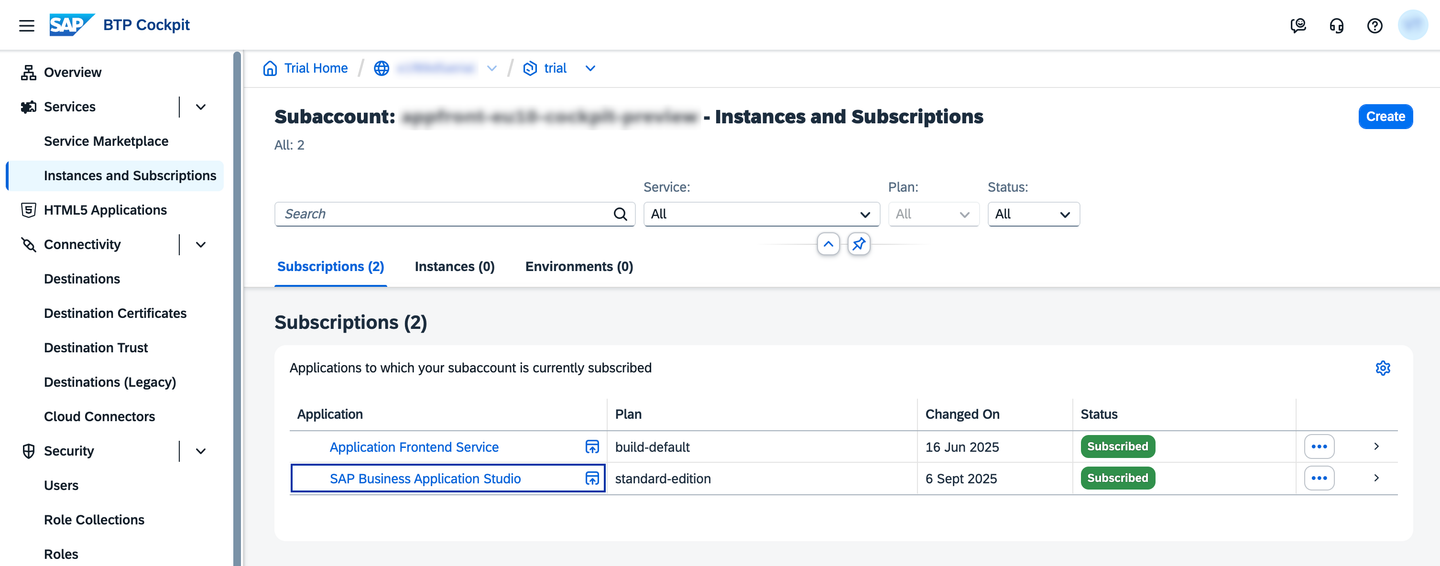Go to trial breadcrumb link
The image size is (1440, 566).
[x=555, y=68]
